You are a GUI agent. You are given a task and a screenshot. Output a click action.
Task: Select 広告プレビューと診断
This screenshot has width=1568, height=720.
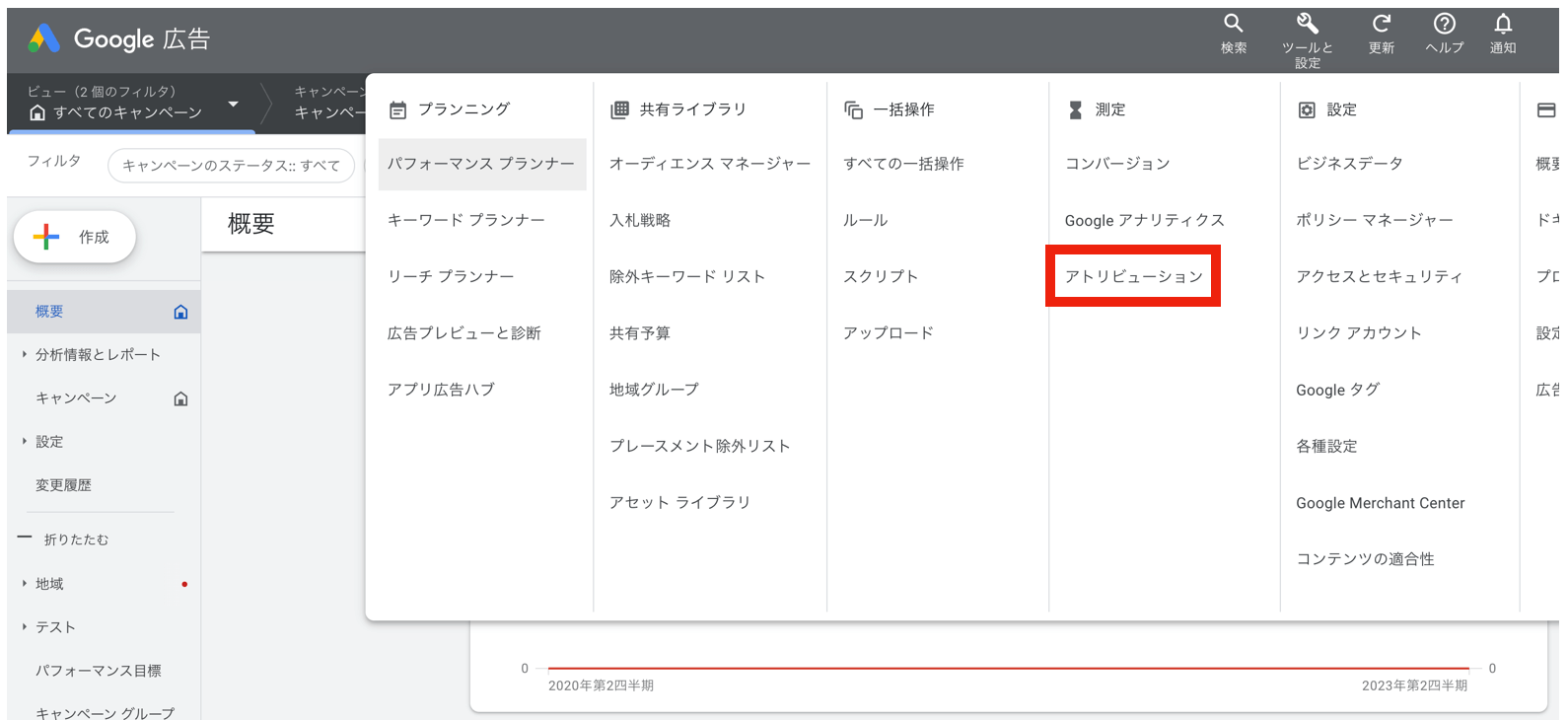pyautogui.click(x=463, y=333)
